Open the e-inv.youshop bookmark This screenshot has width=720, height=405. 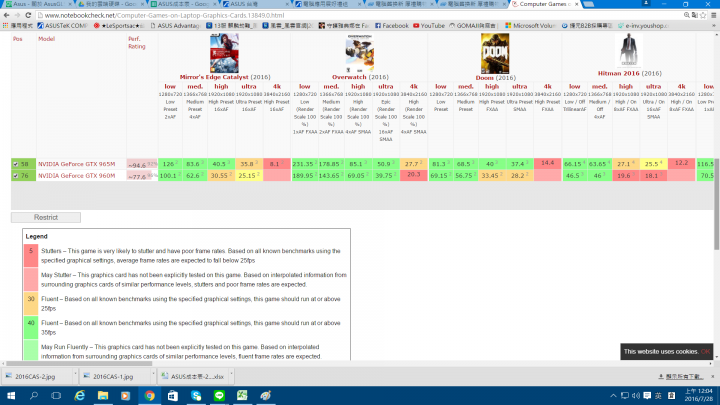pos(643,26)
